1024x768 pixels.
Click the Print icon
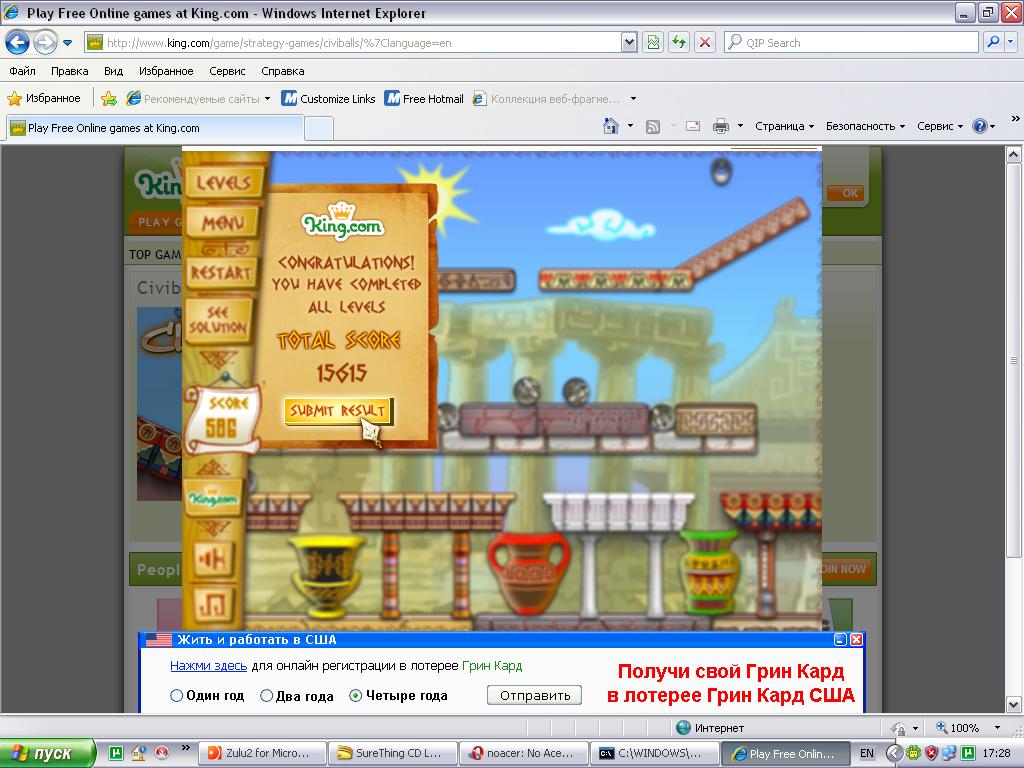click(720, 127)
